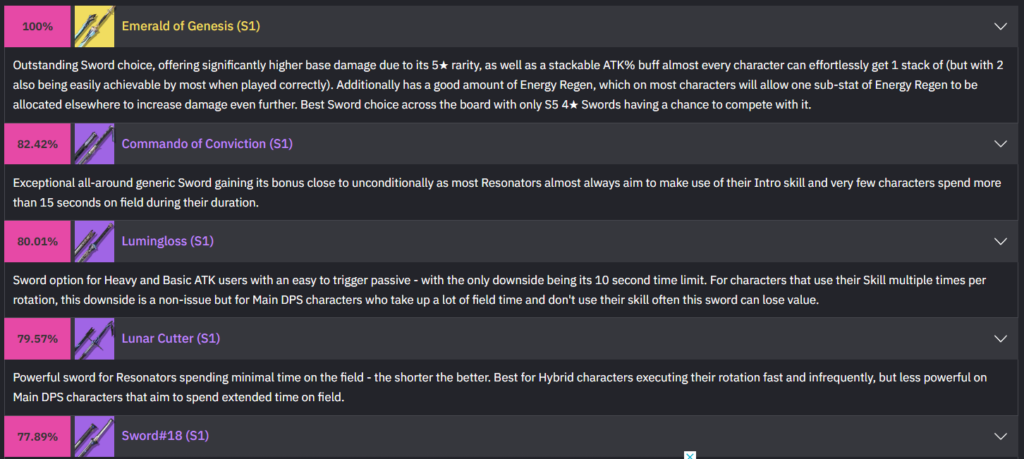Select the 77.89% rating badge
The width and height of the screenshot is (1024, 459).
coord(37,436)
